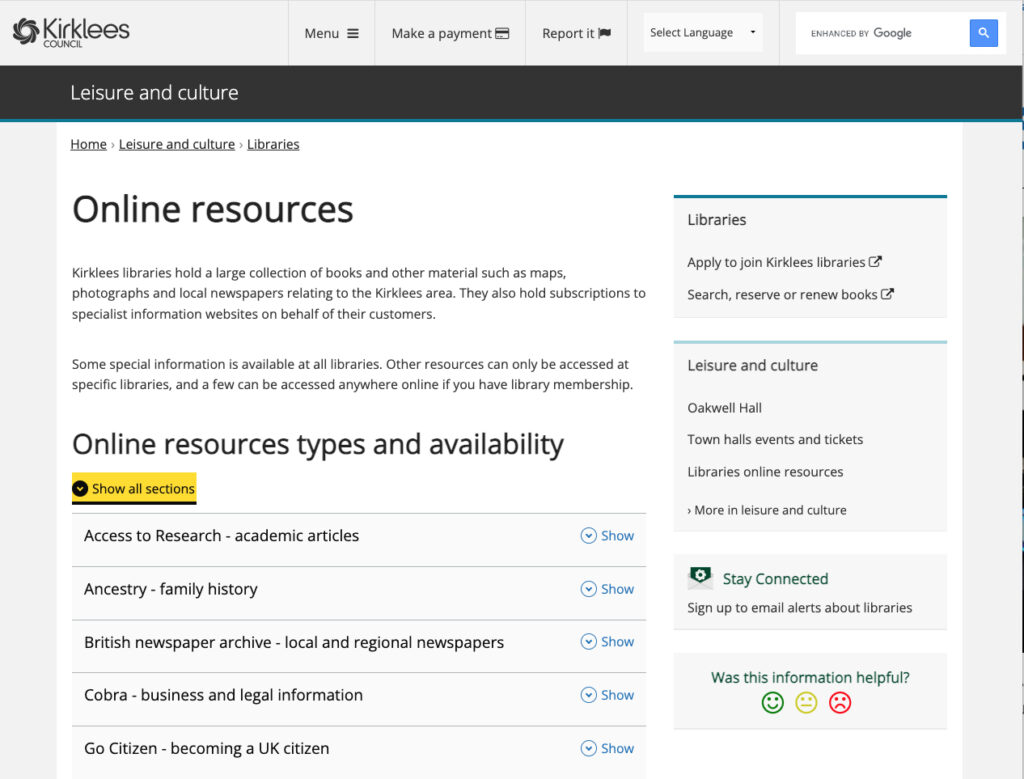Open the Select Language dropdown
This screenshot has width=1024, height=779.
(703, 33)
